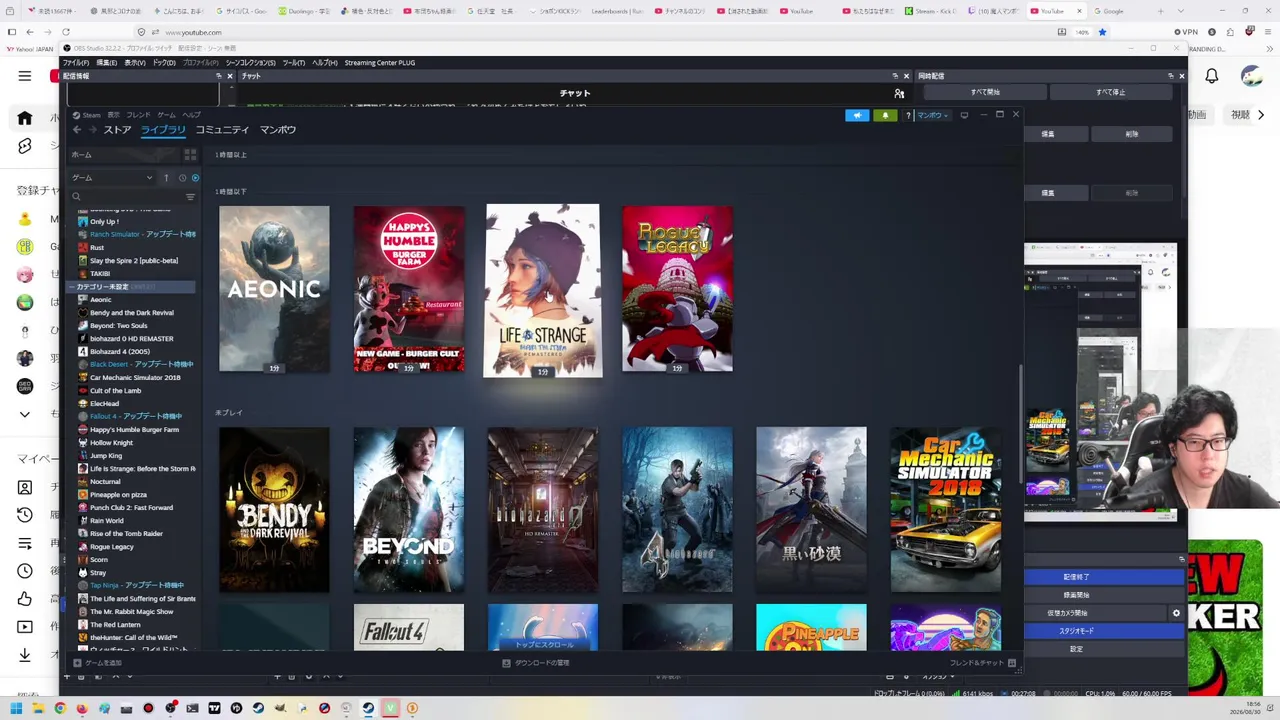
Task: Go to YouTube Home sidebar icon
Action: (25, 118)
